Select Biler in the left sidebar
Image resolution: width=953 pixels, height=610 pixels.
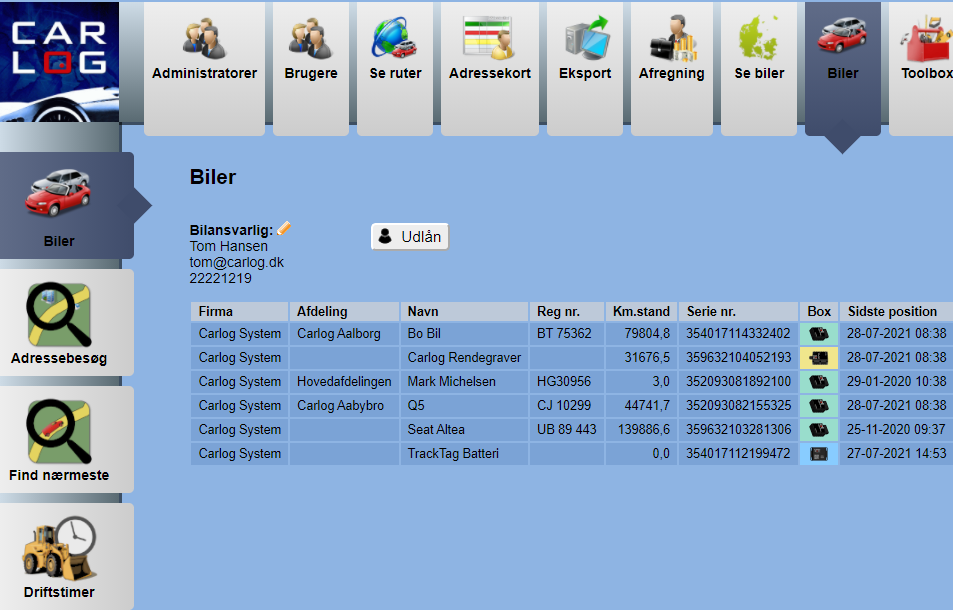point(66,205)
